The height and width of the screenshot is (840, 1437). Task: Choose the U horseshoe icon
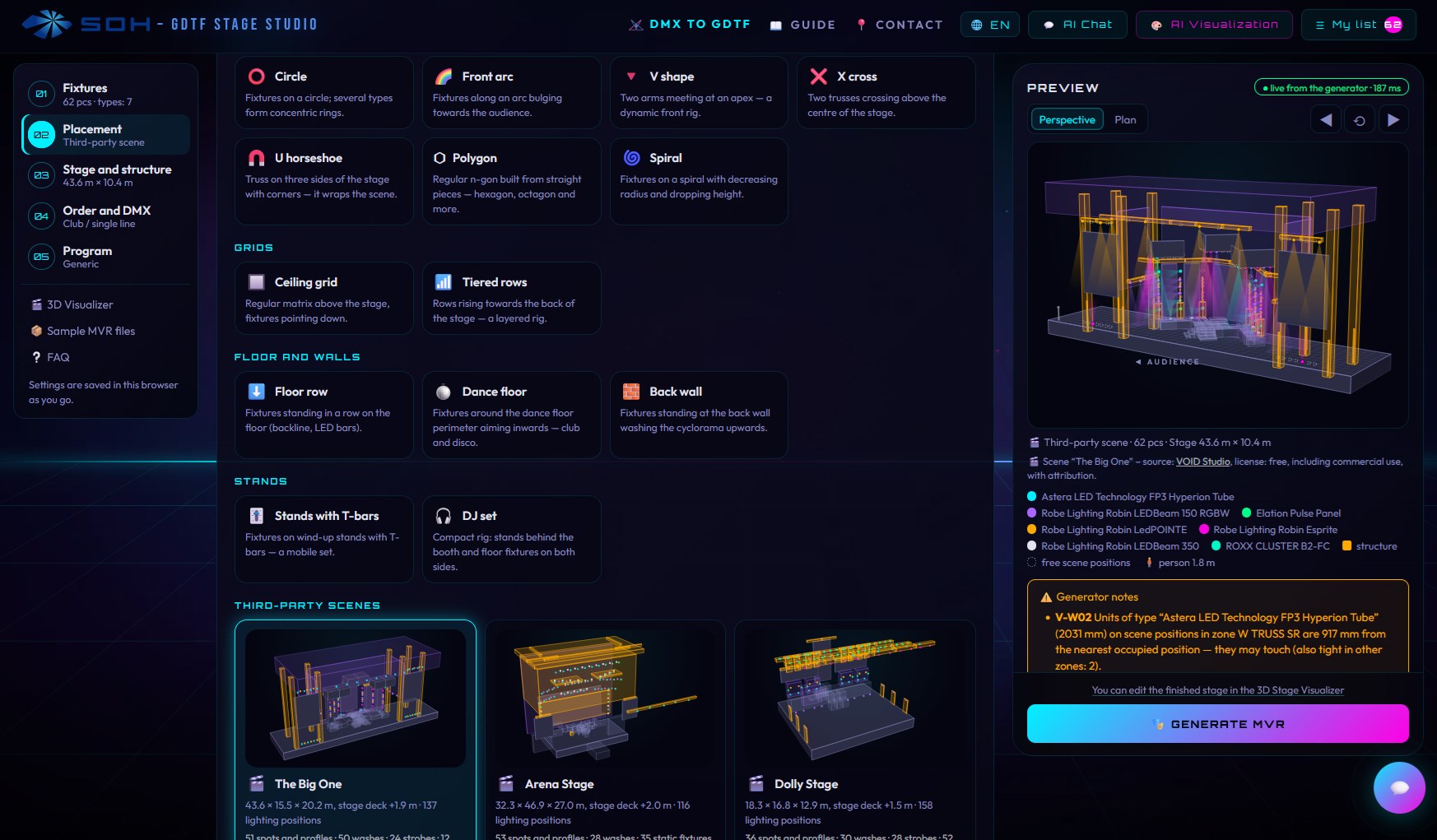(257, 158)
